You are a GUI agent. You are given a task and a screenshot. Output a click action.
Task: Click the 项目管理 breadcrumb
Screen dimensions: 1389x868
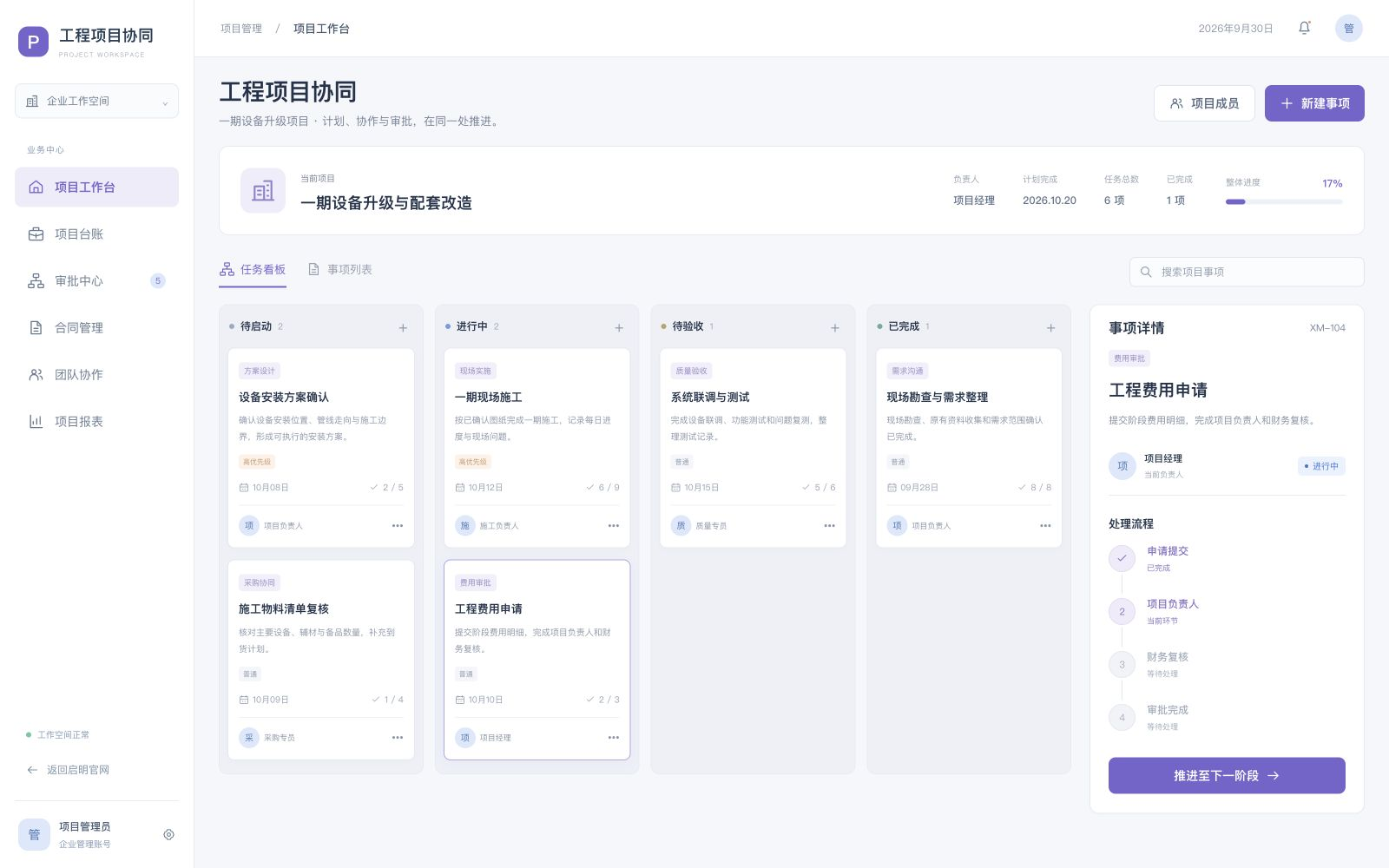[241, 29]
